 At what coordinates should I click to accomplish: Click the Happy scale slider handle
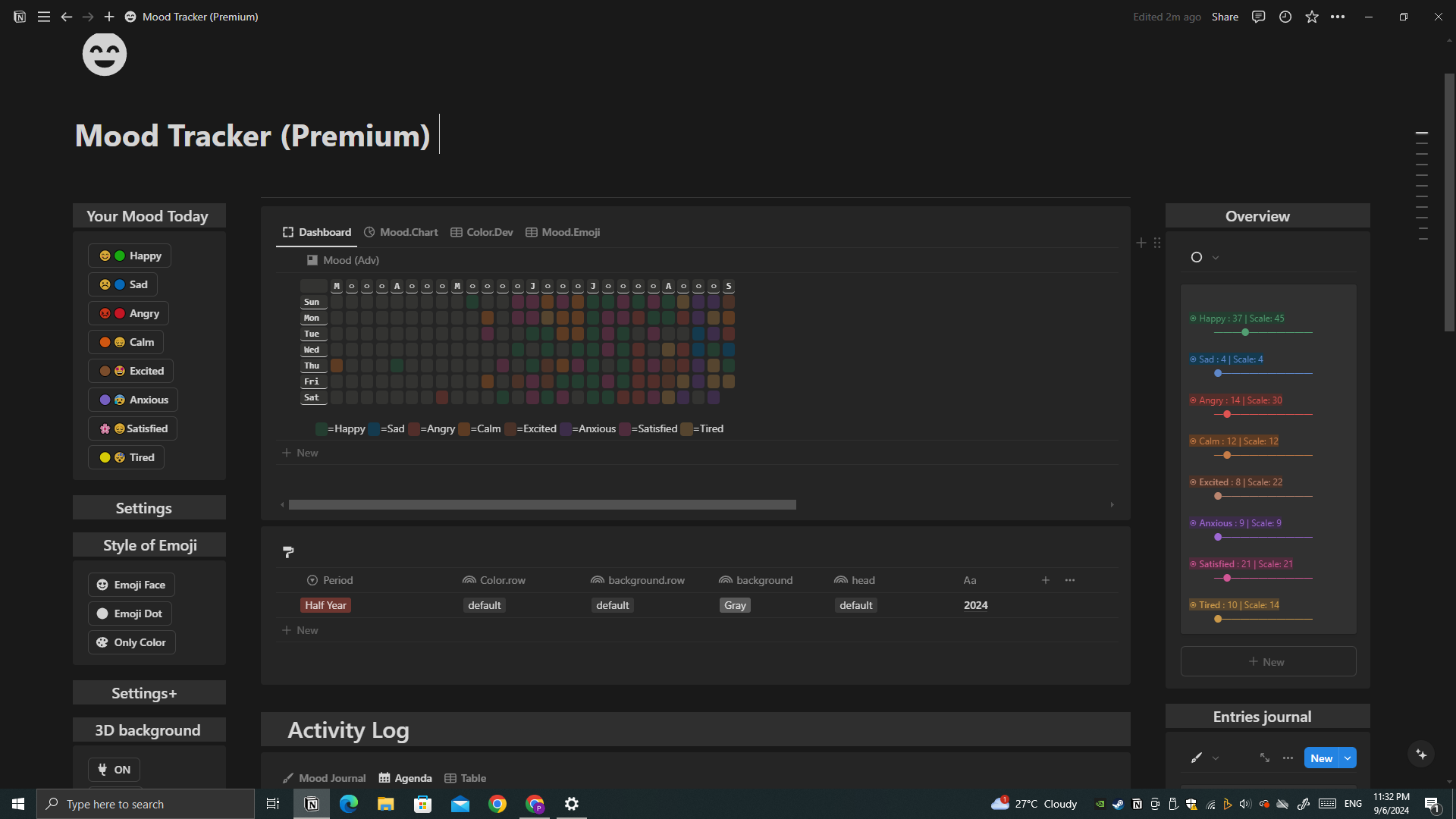coord(1245,332)
